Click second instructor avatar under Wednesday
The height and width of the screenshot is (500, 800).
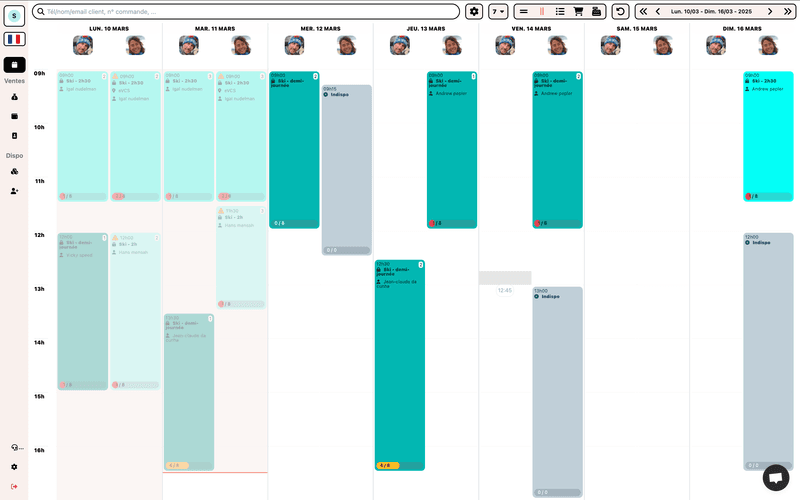(x=346, y=45)
